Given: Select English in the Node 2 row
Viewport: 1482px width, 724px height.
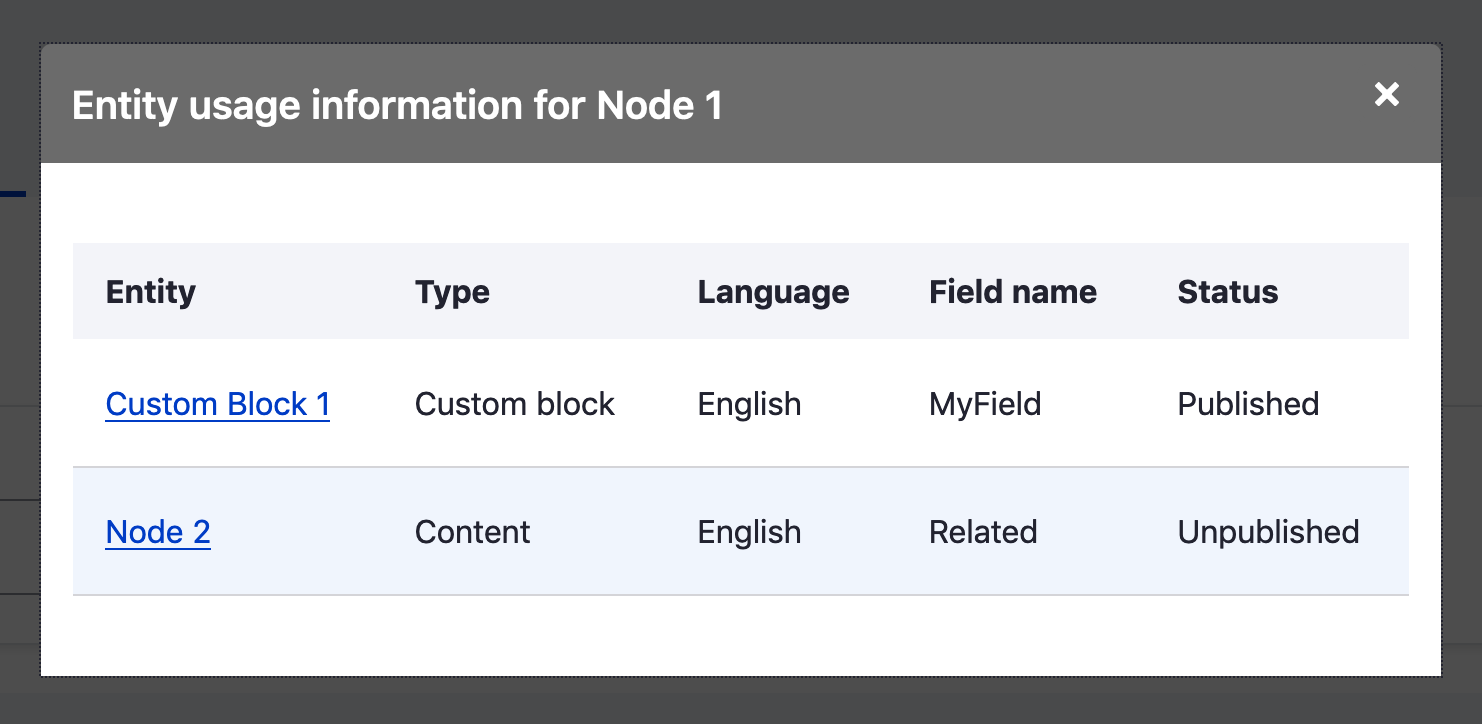Looking at the screenshot, I should (749, 532).
